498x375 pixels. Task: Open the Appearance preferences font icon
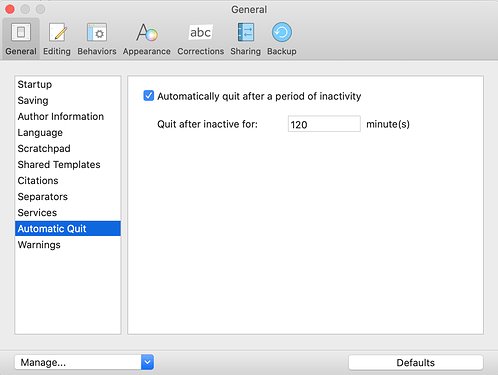(x=146, y=32)
